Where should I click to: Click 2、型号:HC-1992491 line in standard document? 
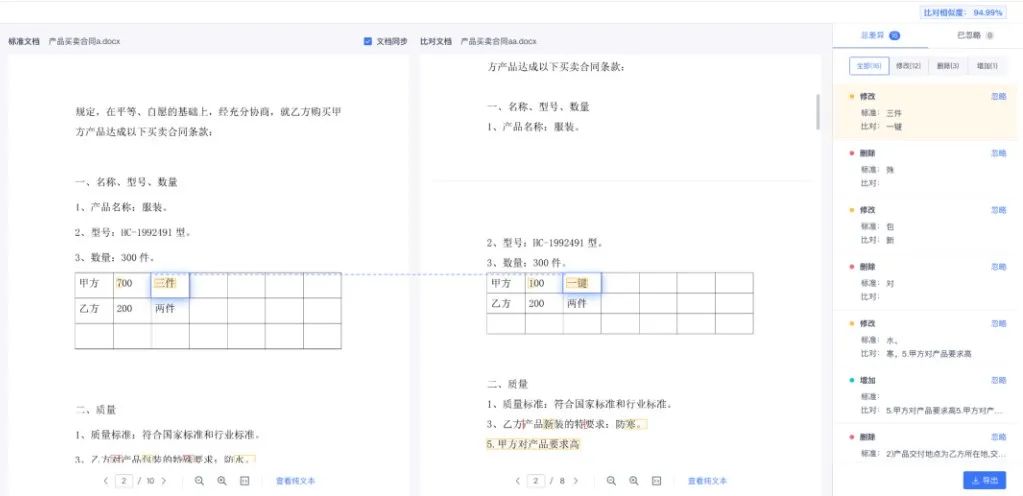click(132, 232)
